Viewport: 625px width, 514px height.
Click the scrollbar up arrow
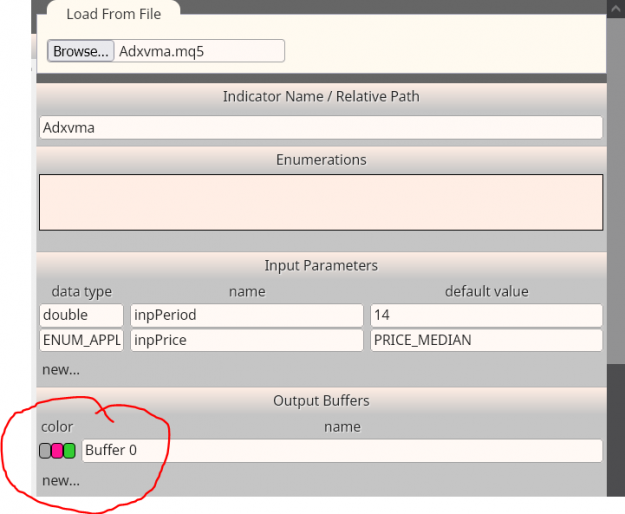[615, 9]
